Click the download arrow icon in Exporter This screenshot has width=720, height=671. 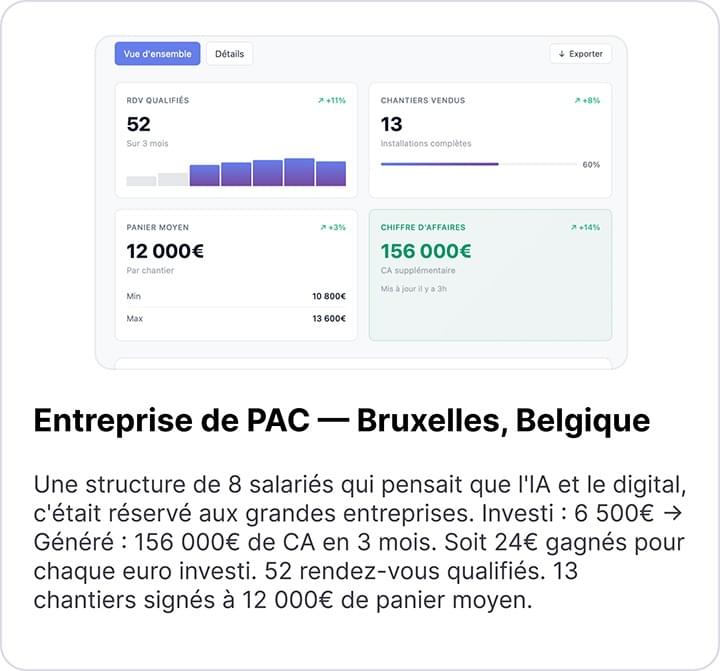(x=562, y=54)
